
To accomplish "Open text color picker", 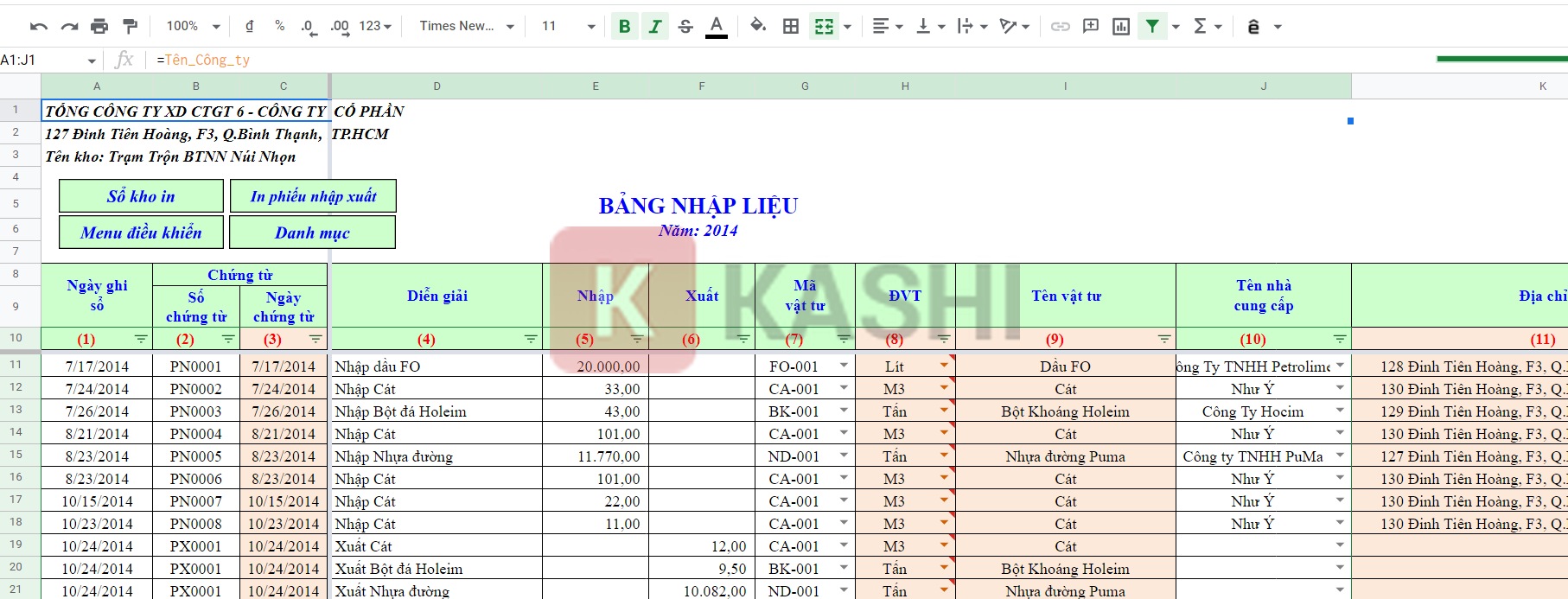I will coord(717,26).
